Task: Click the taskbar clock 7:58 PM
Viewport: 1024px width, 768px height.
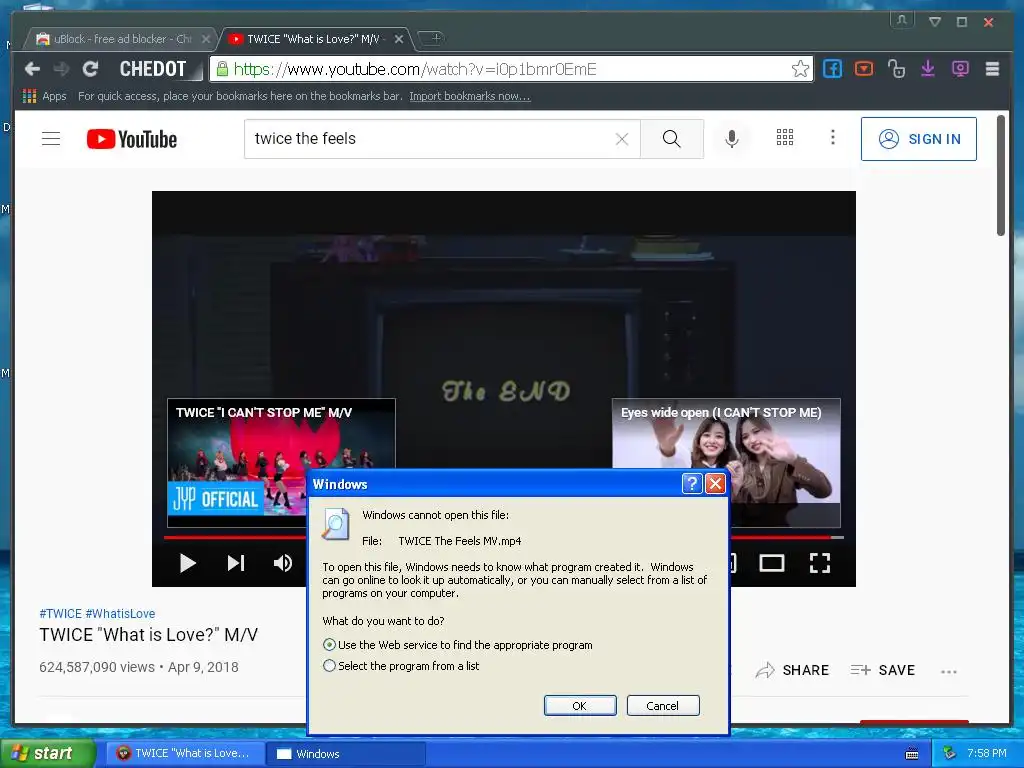Action: pos(987,753)
